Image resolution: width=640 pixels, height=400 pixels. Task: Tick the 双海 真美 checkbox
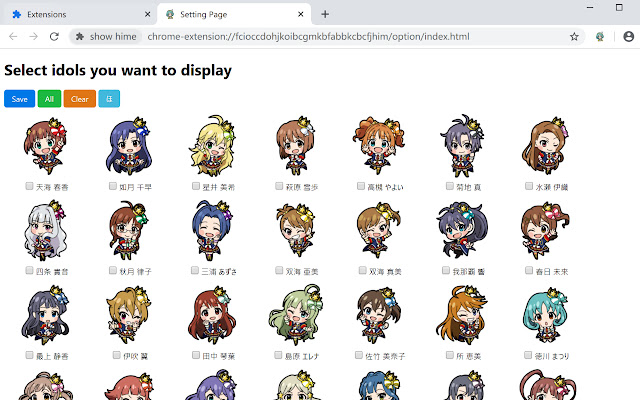coord(362,270)
